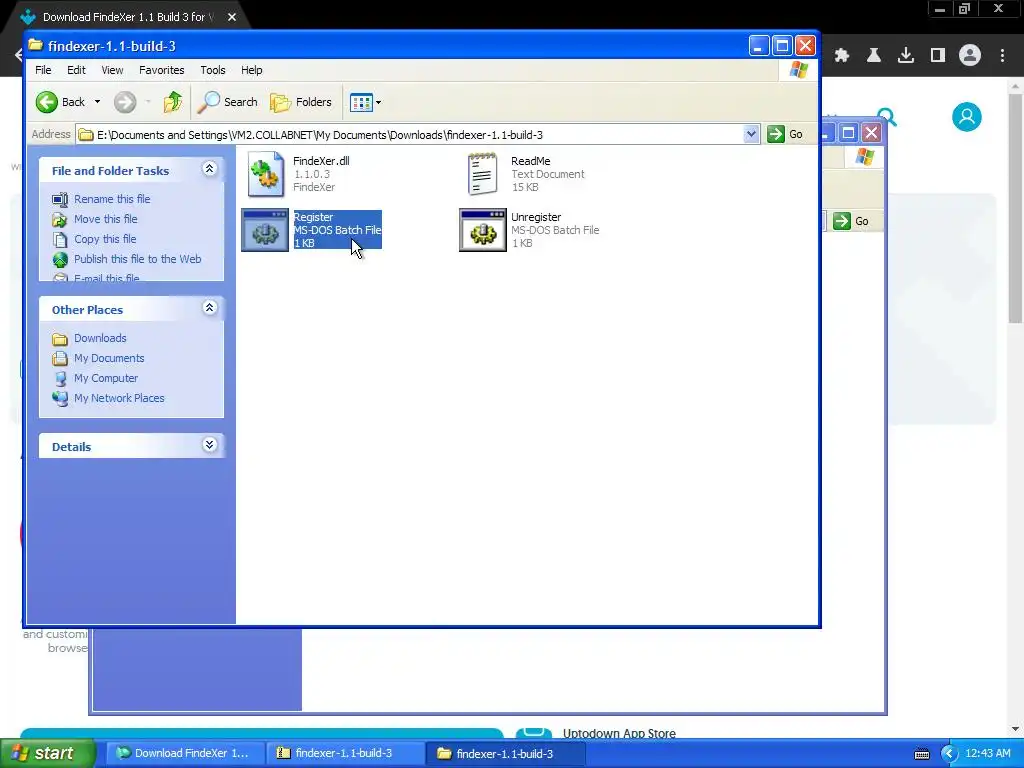Open My Computer under Other Places
The image size is (1024, 768).
tap(106, 378)
